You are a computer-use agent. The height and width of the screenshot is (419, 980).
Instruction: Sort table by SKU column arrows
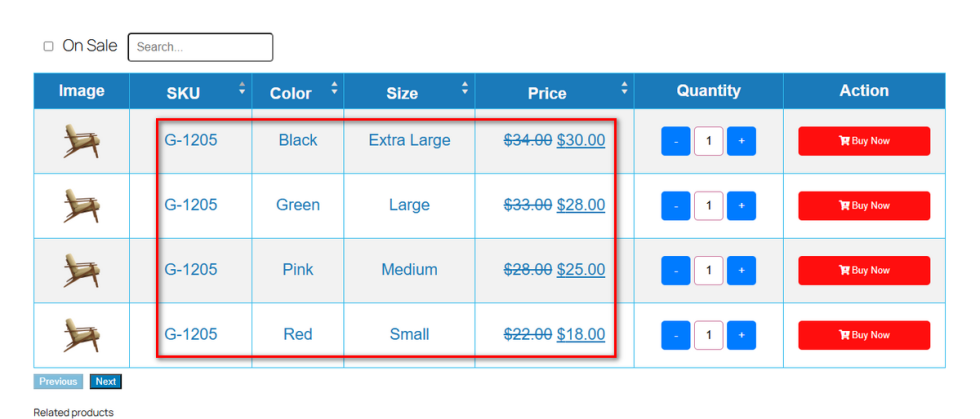[242, 90]
